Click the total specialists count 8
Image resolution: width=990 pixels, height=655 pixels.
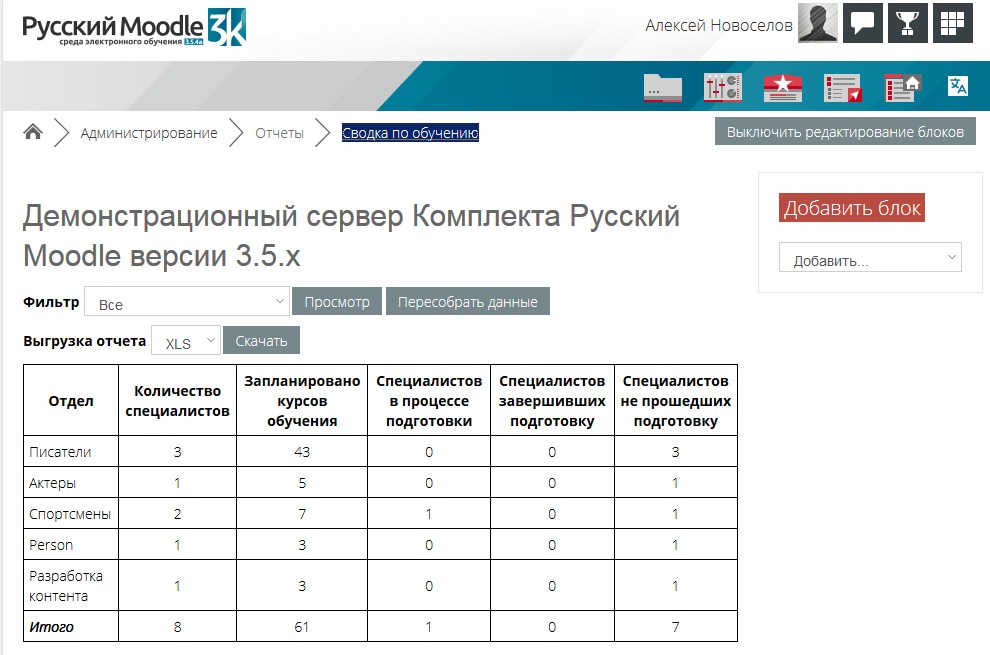(x=177, y=627)
